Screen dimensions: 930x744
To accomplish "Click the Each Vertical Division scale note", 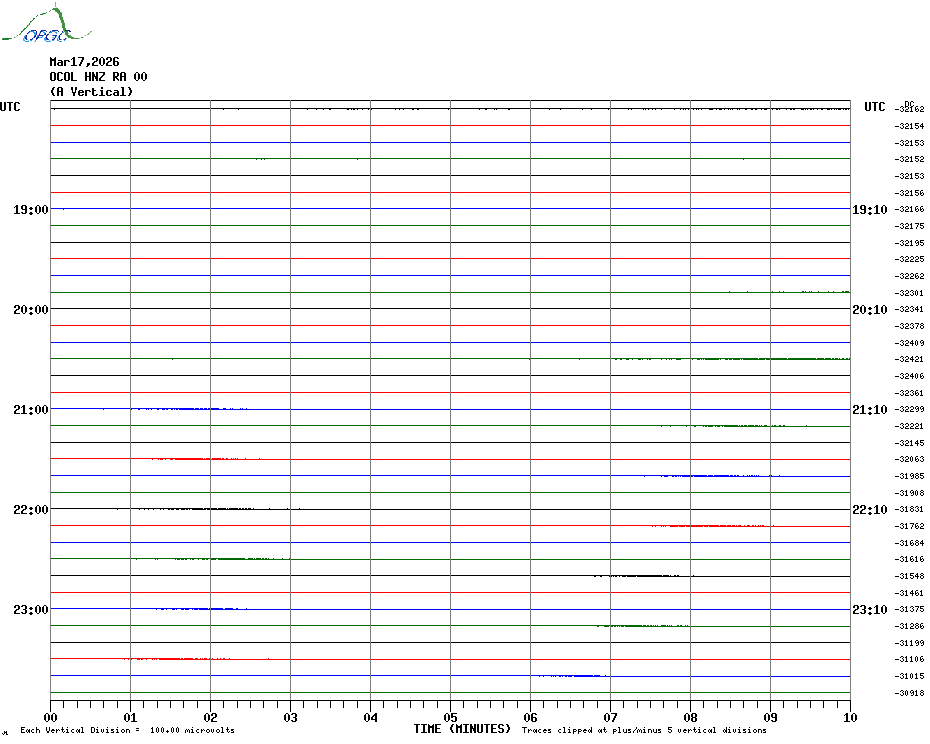I will pos(127,731).
